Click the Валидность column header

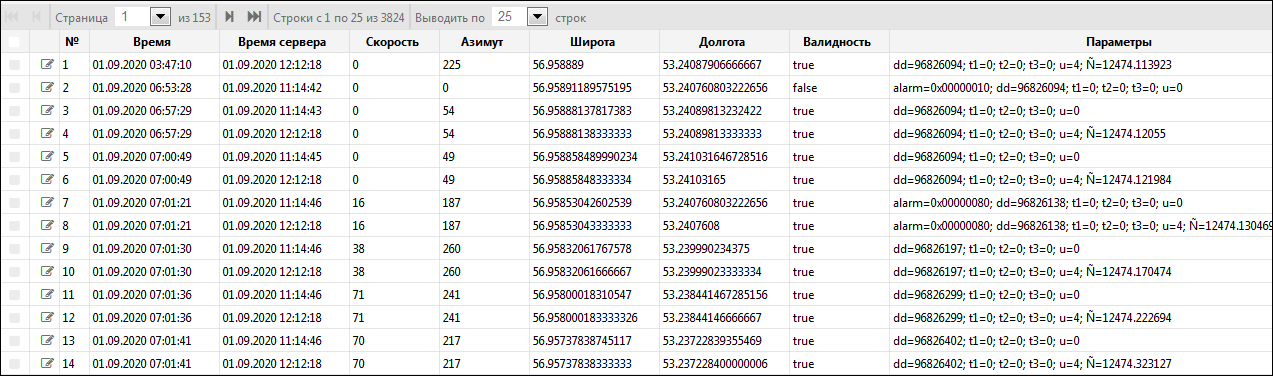tap(838, 42)
